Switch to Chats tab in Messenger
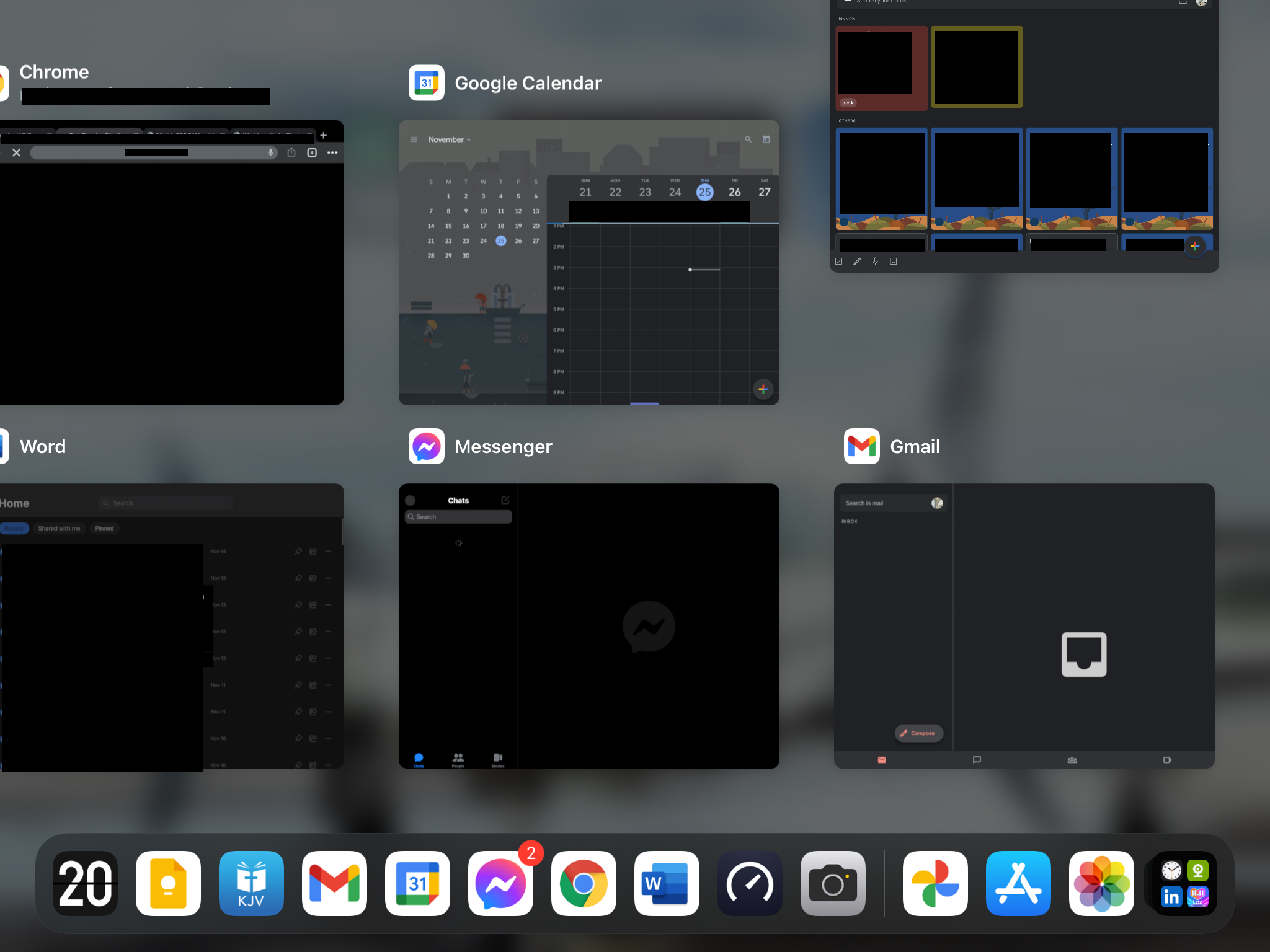1270x952 pixels. pyautogui.click(x=418, y=757)
